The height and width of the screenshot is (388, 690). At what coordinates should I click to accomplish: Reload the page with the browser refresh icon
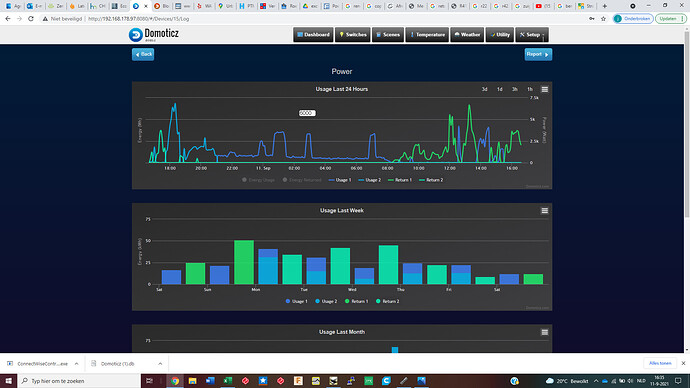31,19
